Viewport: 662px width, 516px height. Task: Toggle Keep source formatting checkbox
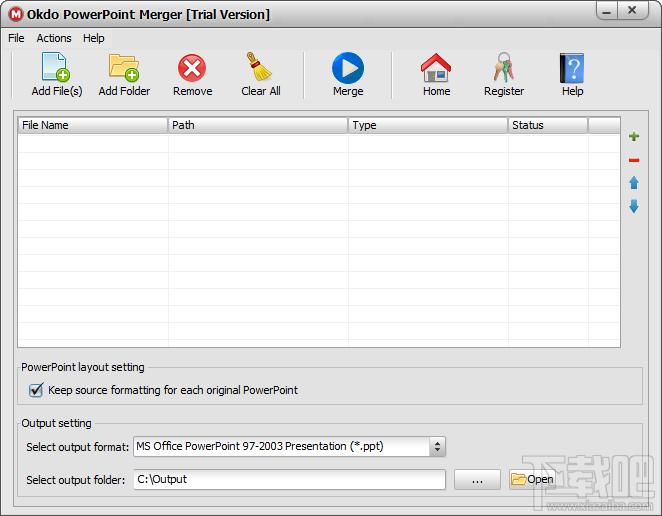point(36,390)
